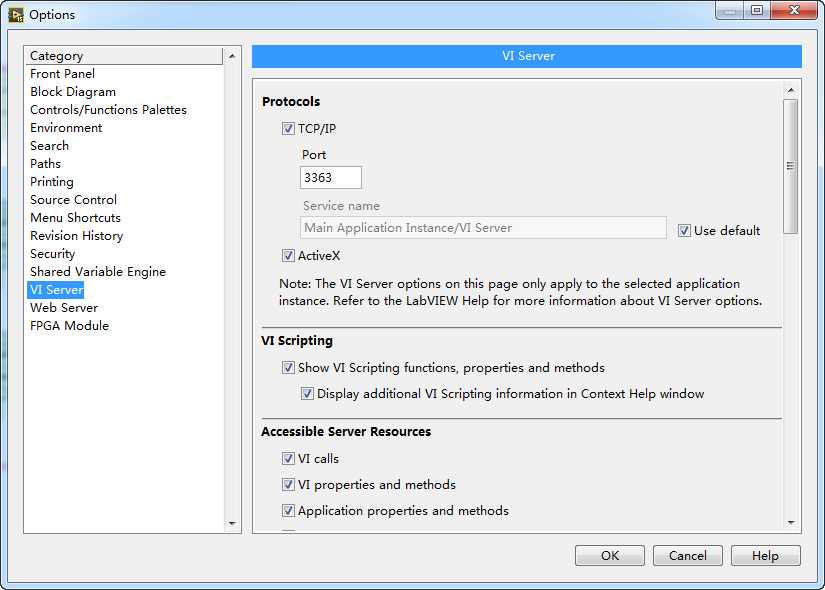Select Shared Variable Engine category
The width and height of the screenshot is (825, 590).
point(98,272)
